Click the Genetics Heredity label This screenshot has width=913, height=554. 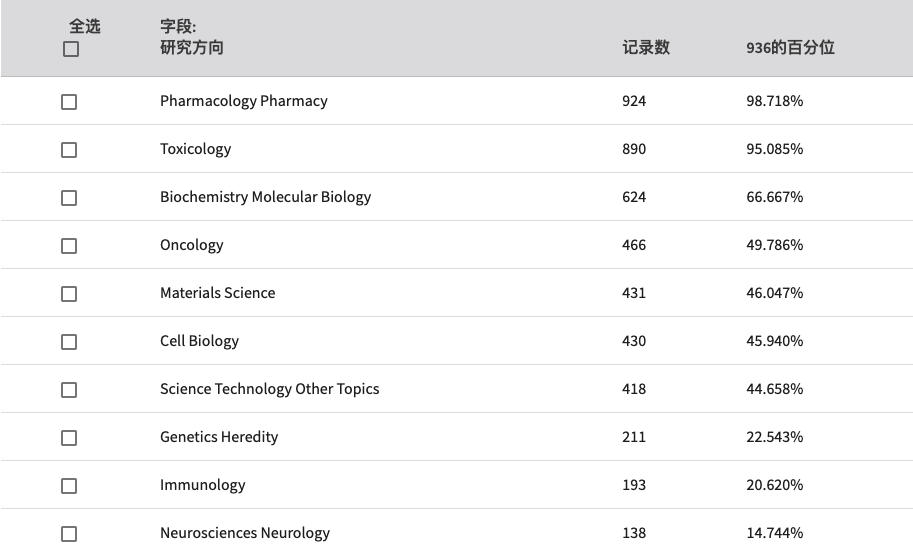click(x=219, y=437)
